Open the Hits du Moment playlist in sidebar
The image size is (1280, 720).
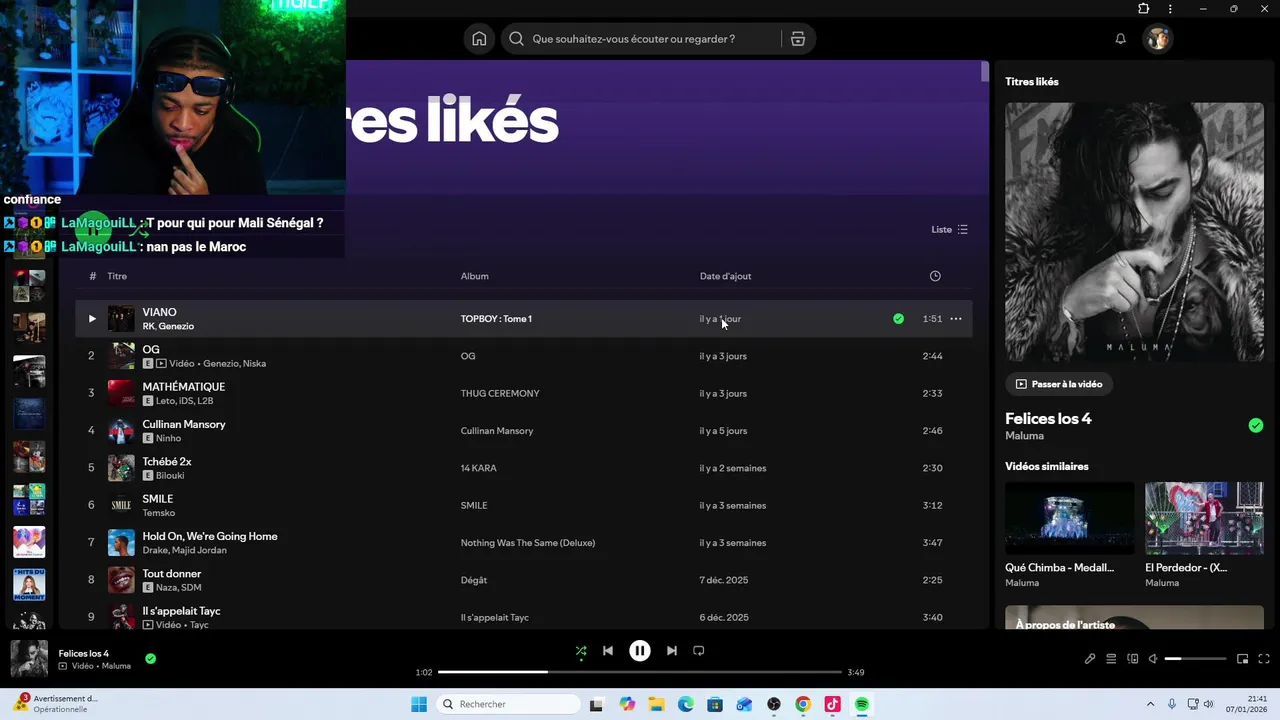click(x=29, y=584)
